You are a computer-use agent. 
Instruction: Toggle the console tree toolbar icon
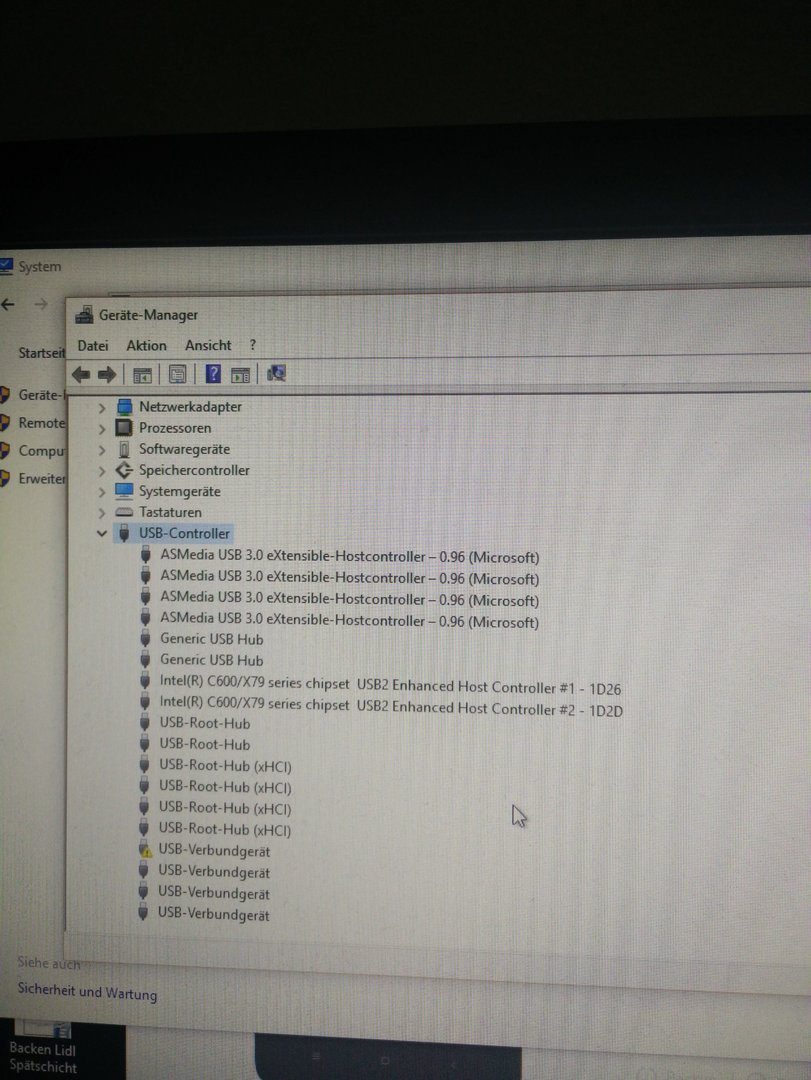point(142,375)
